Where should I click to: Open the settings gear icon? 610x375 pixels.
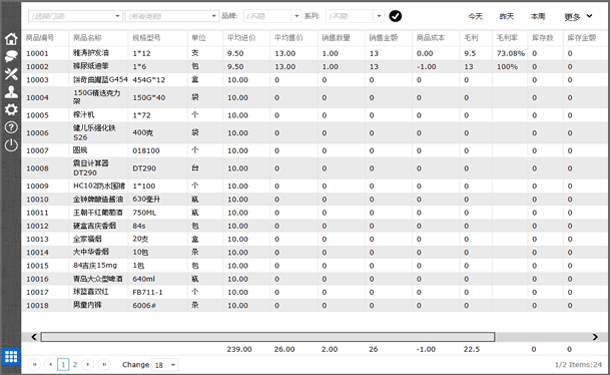(x=11, y=109)
